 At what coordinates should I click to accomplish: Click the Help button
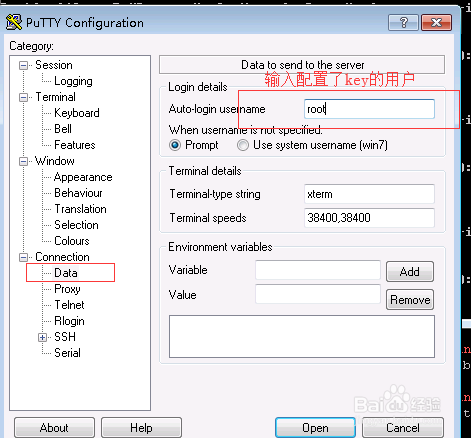click(141, 428)
